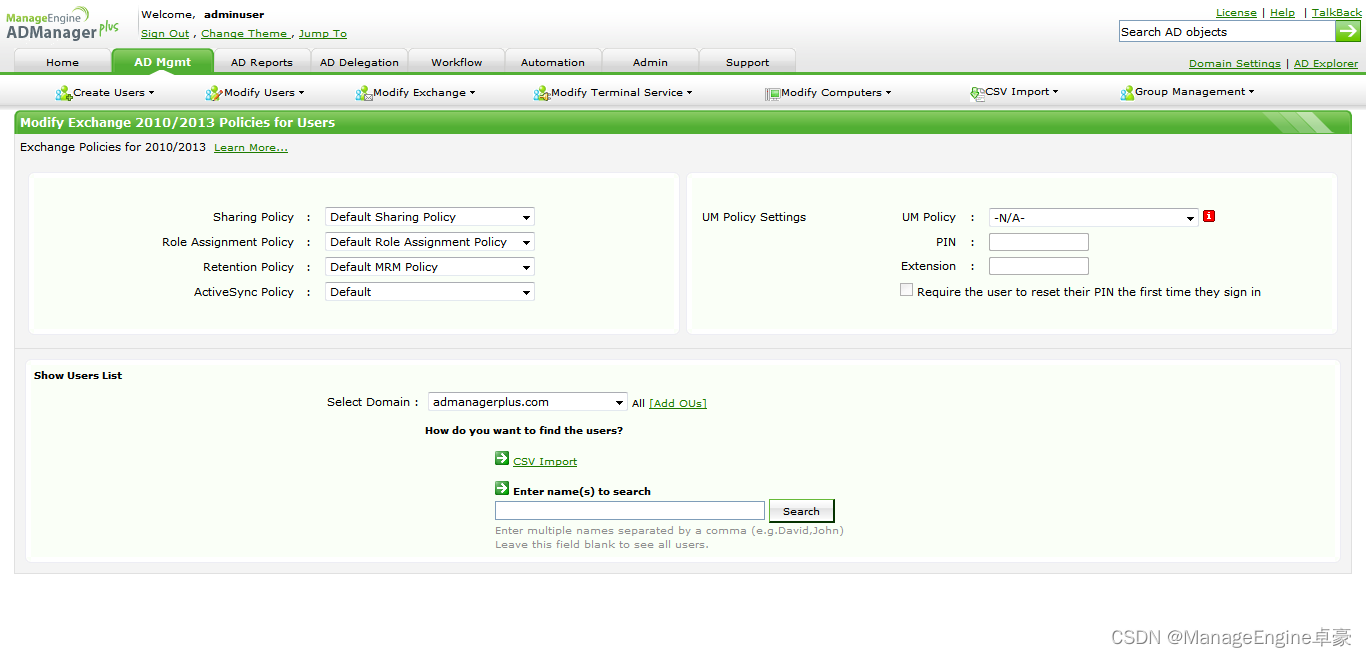
Task: Click the CSV Import toolbar icon
Action: pos(977,93)
